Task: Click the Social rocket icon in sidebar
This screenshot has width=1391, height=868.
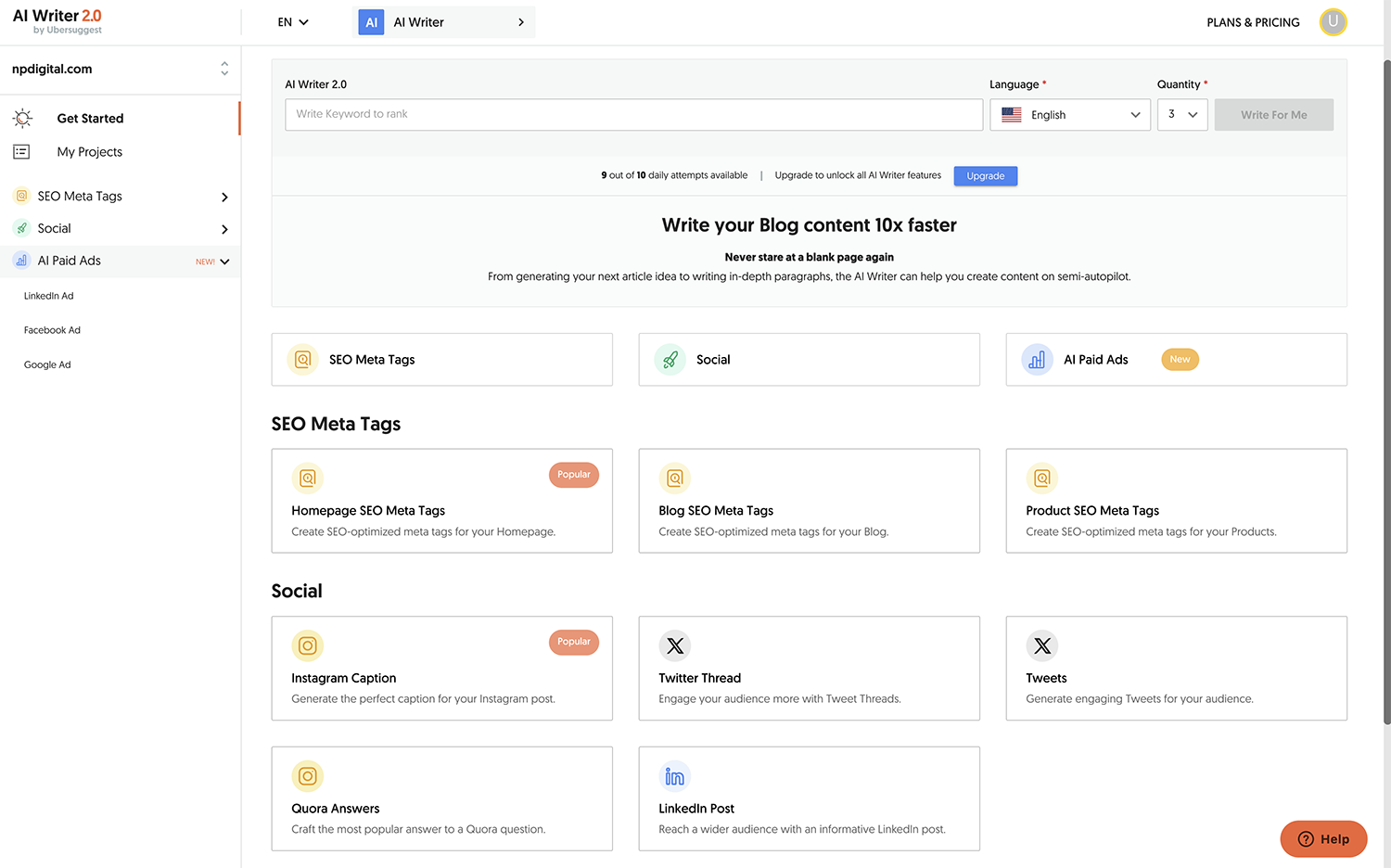Action: click(21, 228)
